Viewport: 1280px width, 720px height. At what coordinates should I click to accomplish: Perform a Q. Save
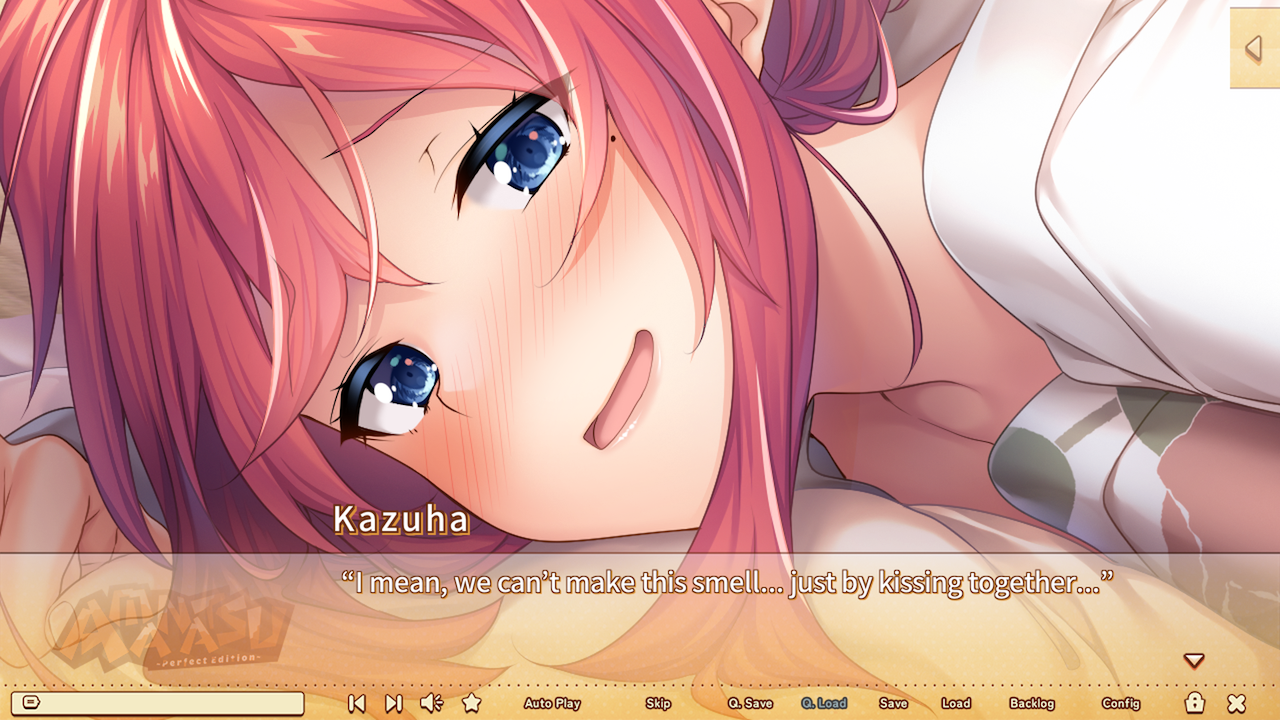(x=750, y=703)
